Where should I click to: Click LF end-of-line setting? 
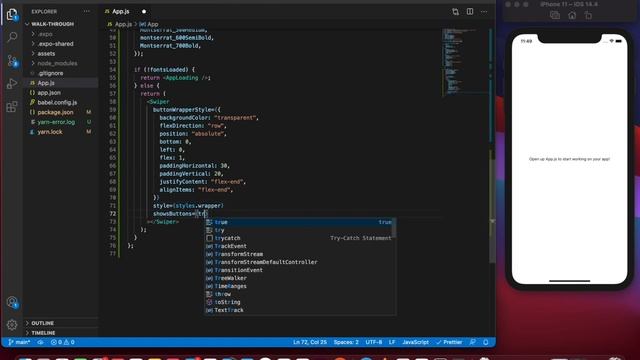pyautogui.click(x=392, y=342)
